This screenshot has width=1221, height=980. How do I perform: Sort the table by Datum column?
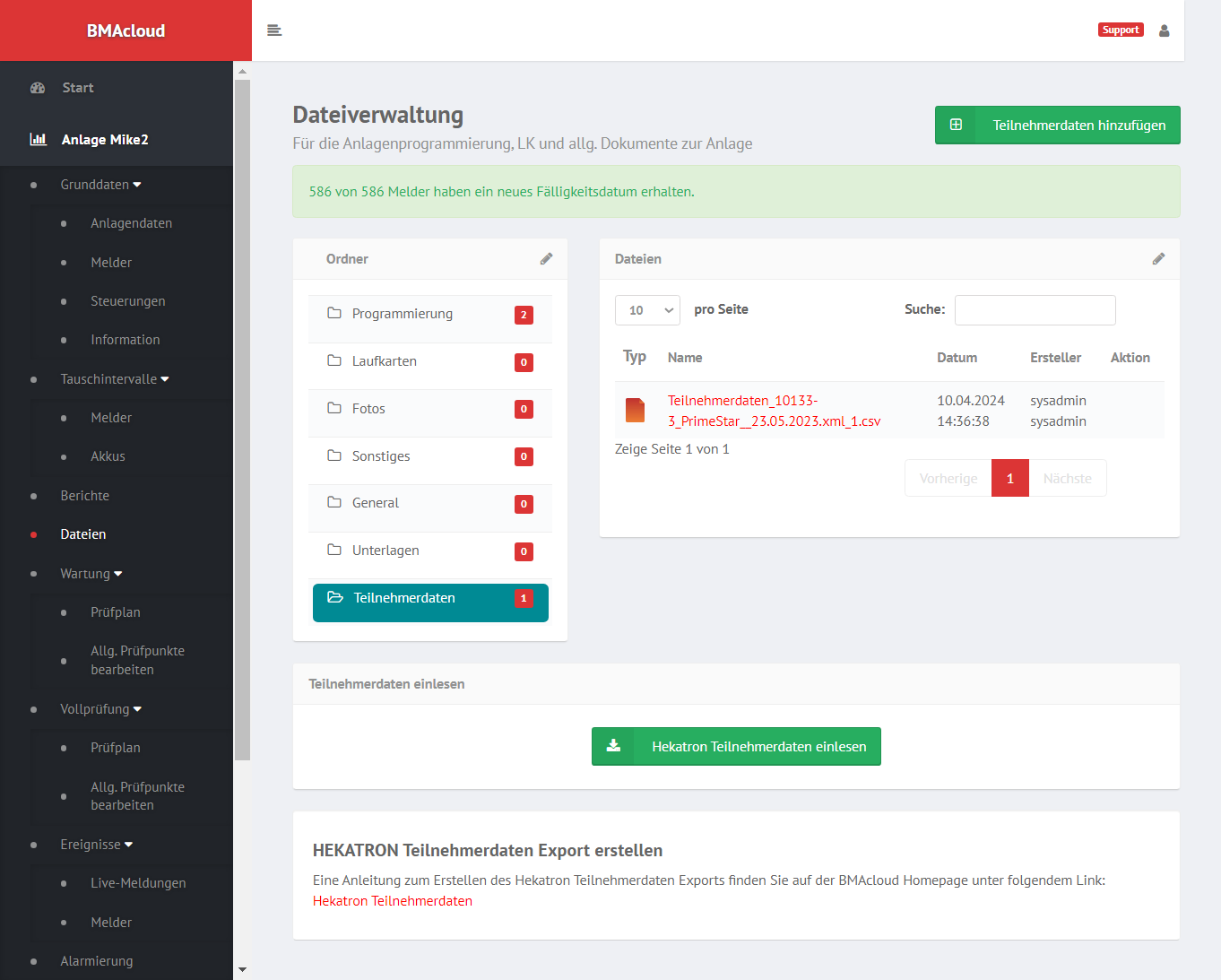[x=957, y=358]
